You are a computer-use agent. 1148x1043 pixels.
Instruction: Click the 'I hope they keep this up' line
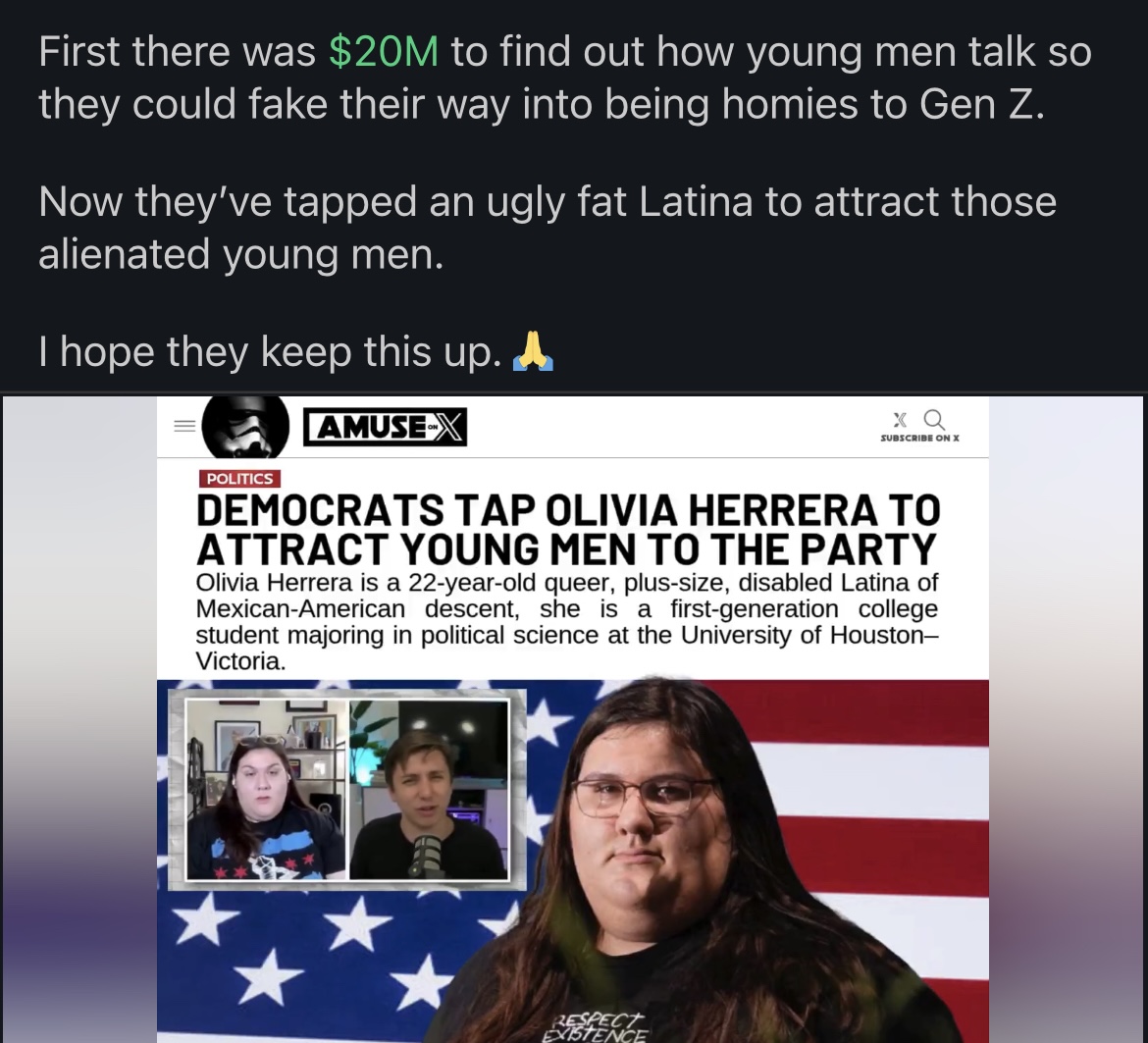click(270, 352)
